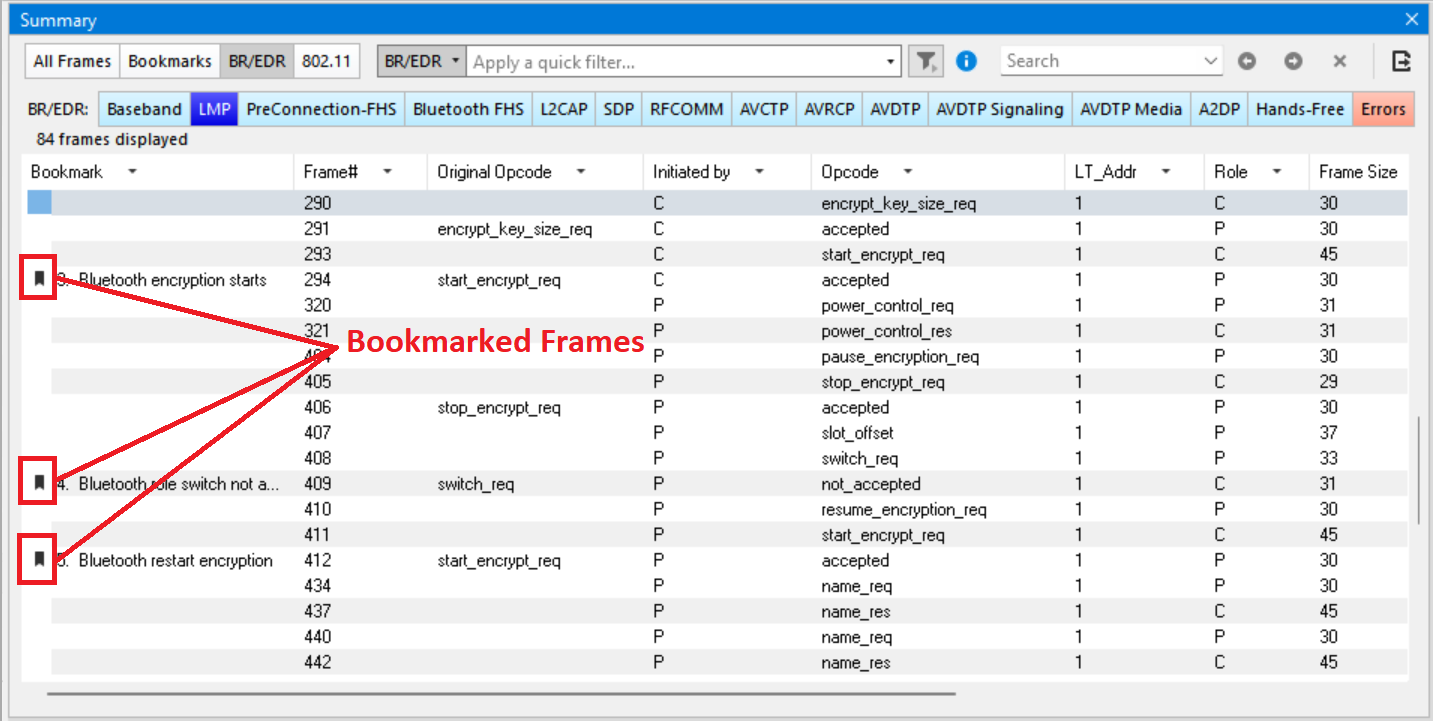Screen dimensions: 1433x721
Task: Click the vertical scrollbar thumb
Action: [1418, 470]
